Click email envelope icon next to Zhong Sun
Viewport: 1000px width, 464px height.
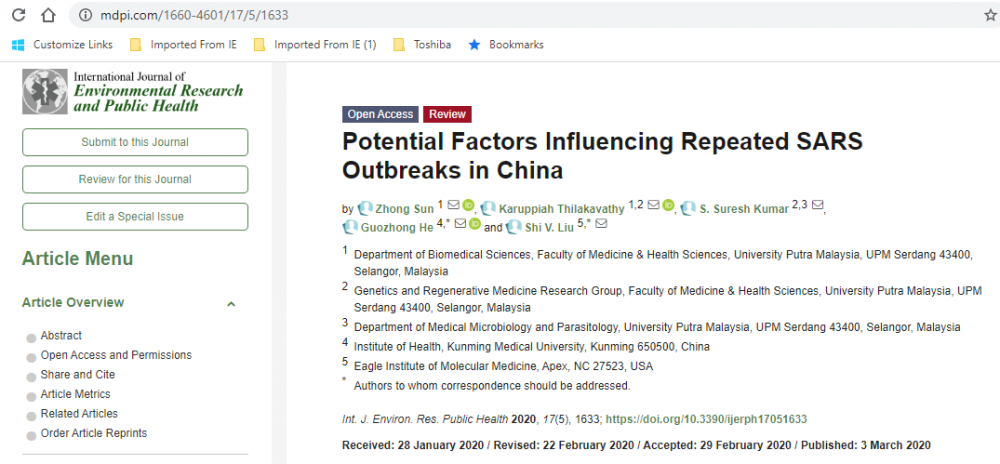pos(453,206)
